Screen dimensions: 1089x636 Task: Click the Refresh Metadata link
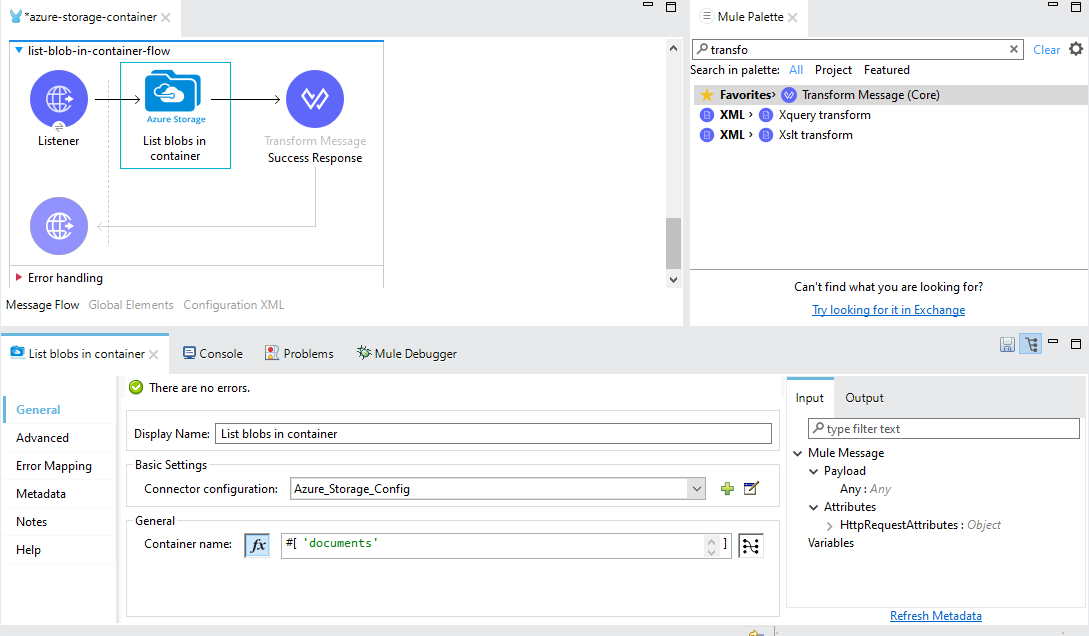935,616
